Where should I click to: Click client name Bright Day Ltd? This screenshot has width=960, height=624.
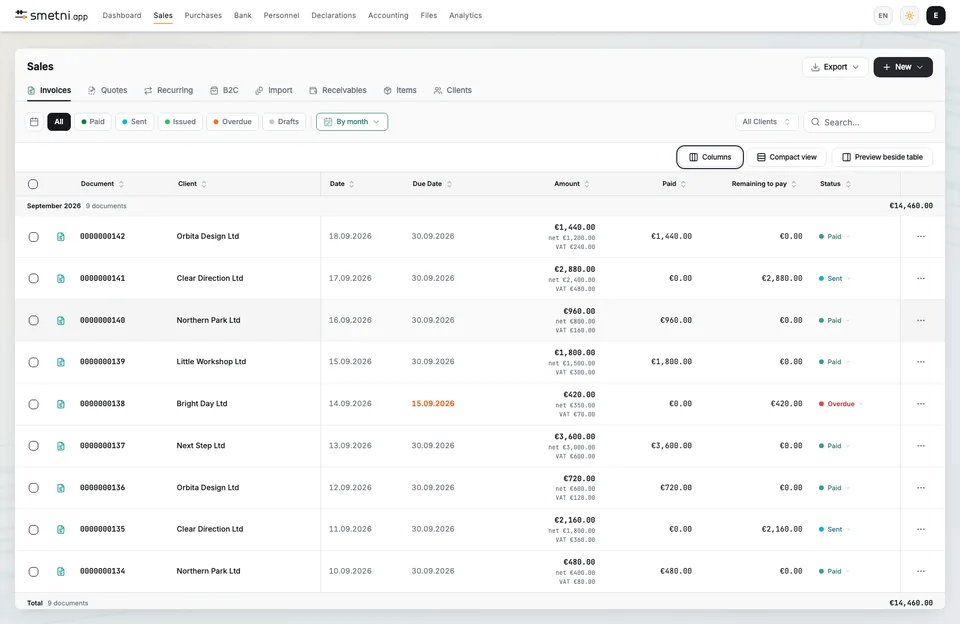pyautogui.click(x=201, y=404)
